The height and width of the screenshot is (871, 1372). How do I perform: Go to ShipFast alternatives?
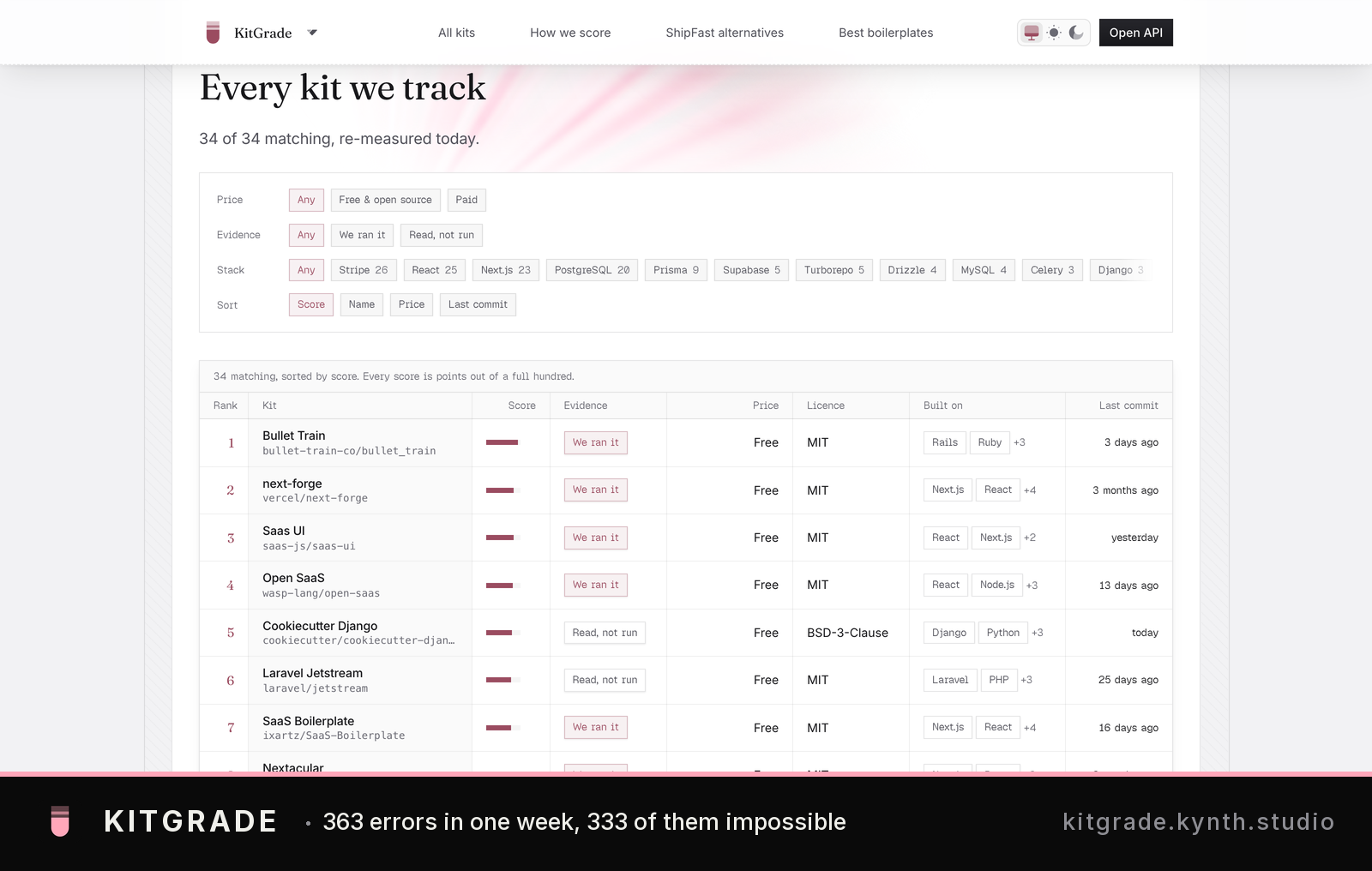(x=725, y=33)
